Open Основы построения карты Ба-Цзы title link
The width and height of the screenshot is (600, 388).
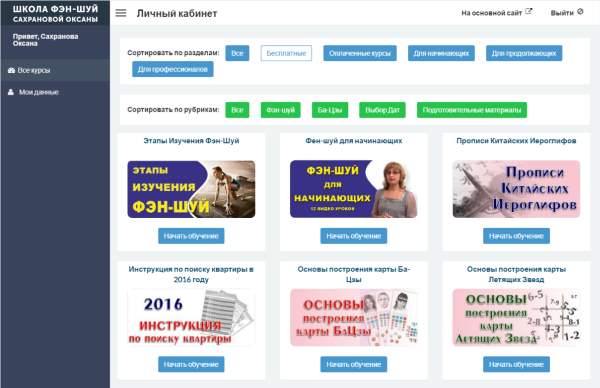pyautogui.click(x=354, y=274)
